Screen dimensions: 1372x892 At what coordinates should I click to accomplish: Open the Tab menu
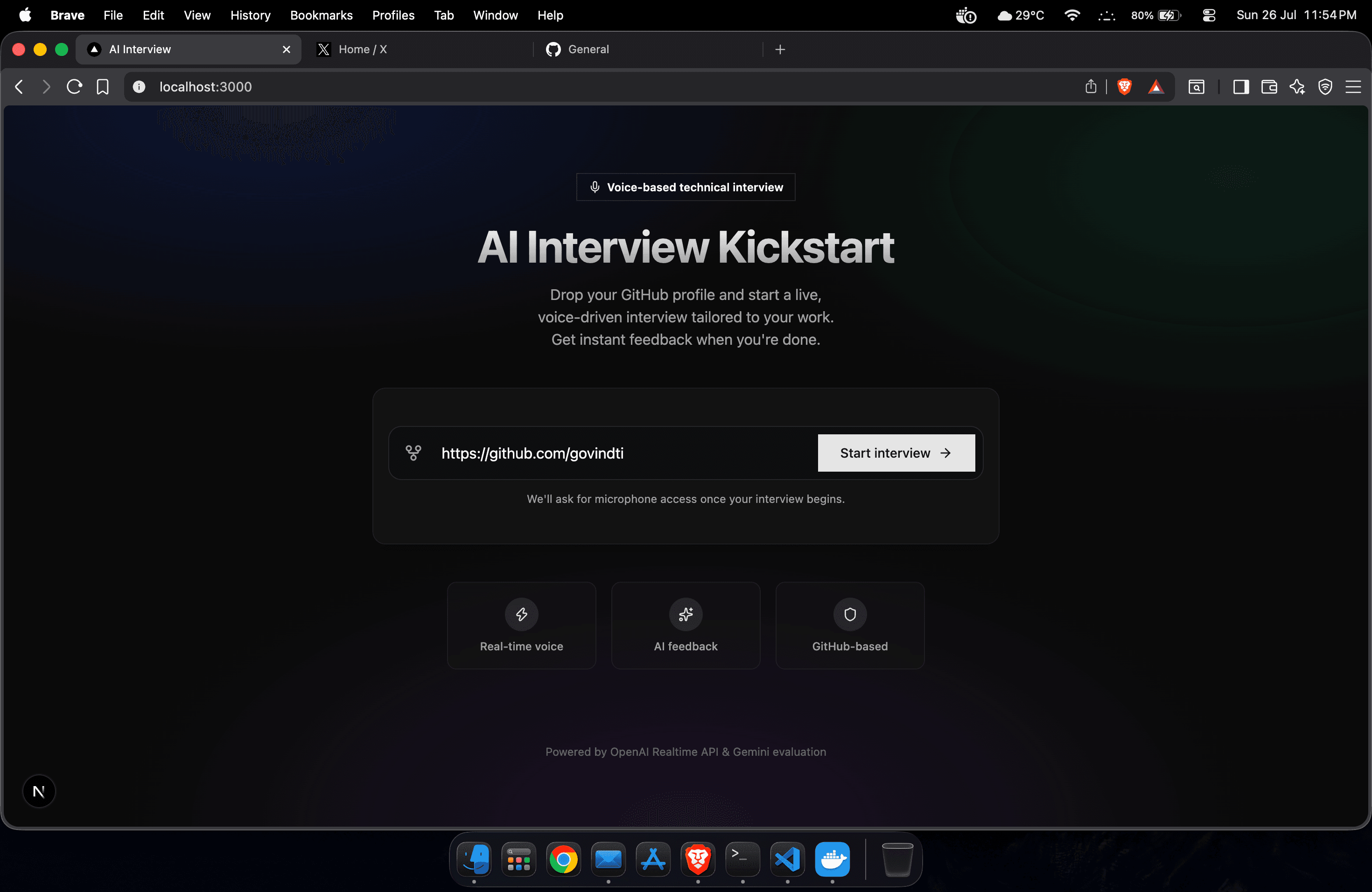444,15
